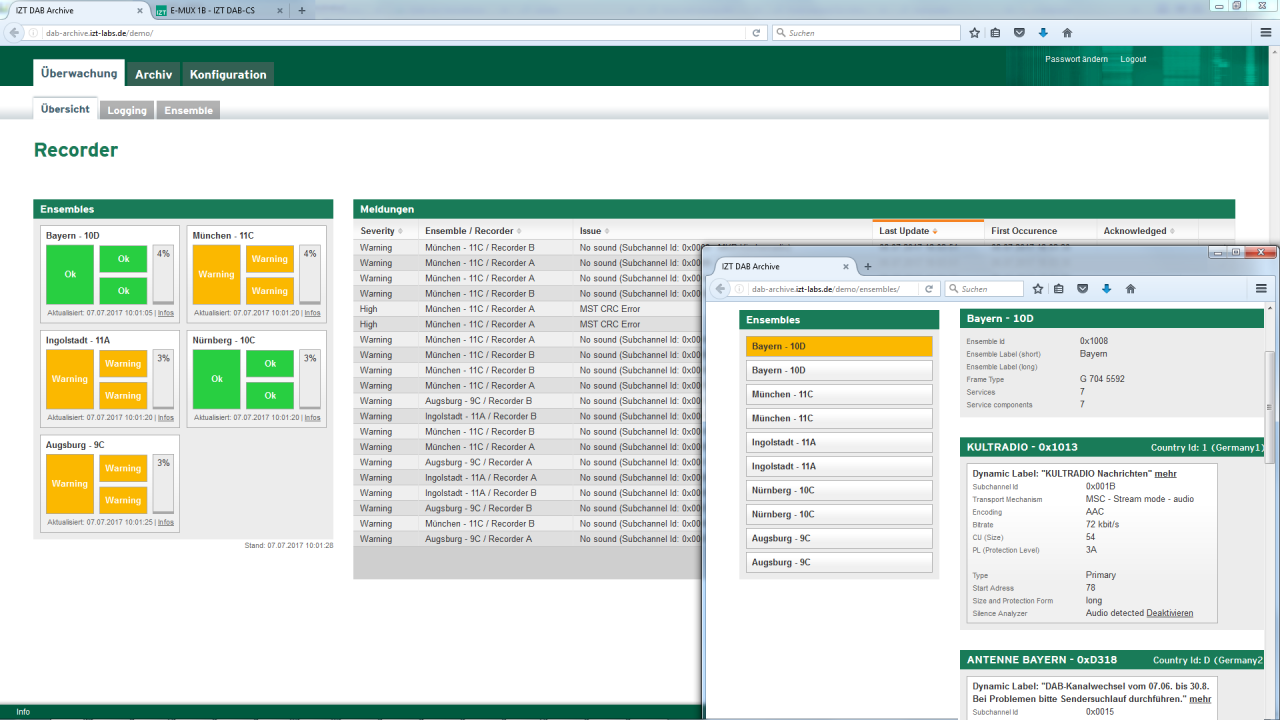This screenshot has height=720, width=1280.
Task: Click mehr after Sendersuchlauf durchführen text
Action: tap(1200, 699)
